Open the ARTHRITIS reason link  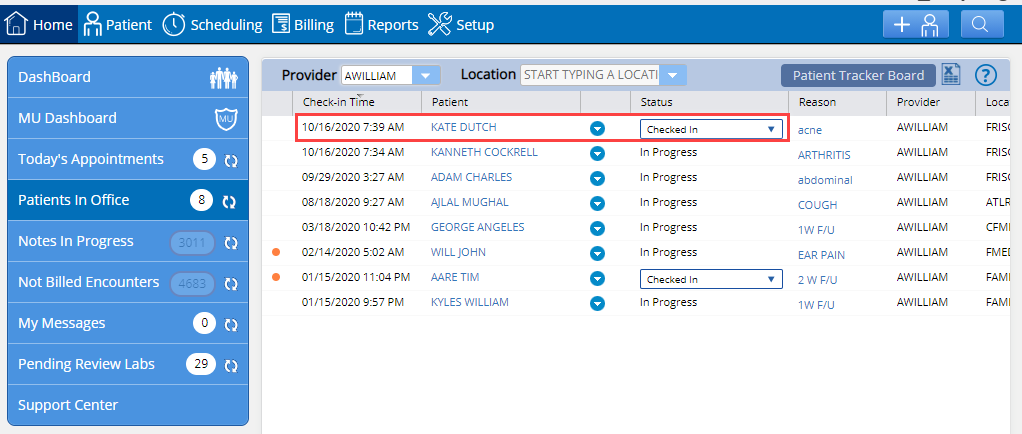pyautogui.click(x=824, y=155)
